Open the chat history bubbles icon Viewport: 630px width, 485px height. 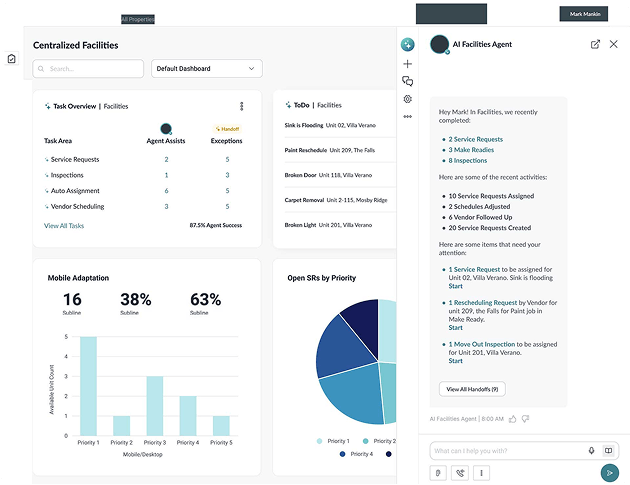(407, 82)
